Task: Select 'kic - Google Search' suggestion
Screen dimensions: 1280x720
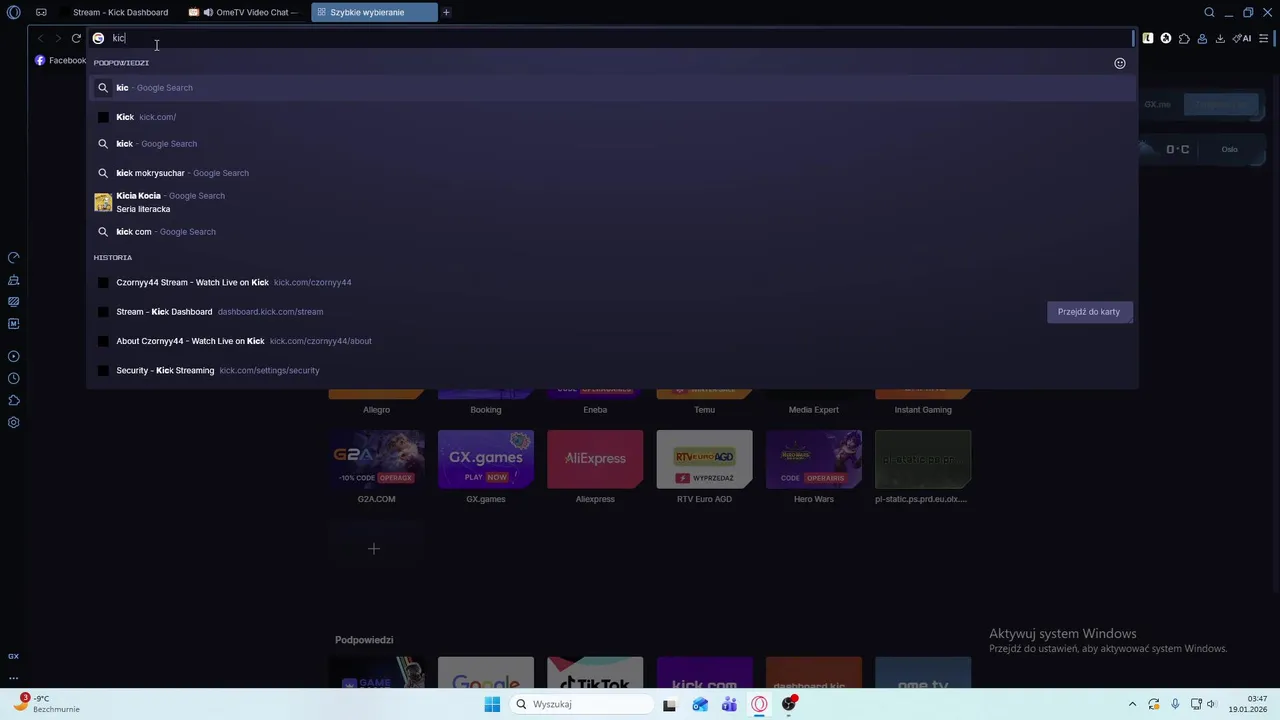Action: [x=614, y=88]
